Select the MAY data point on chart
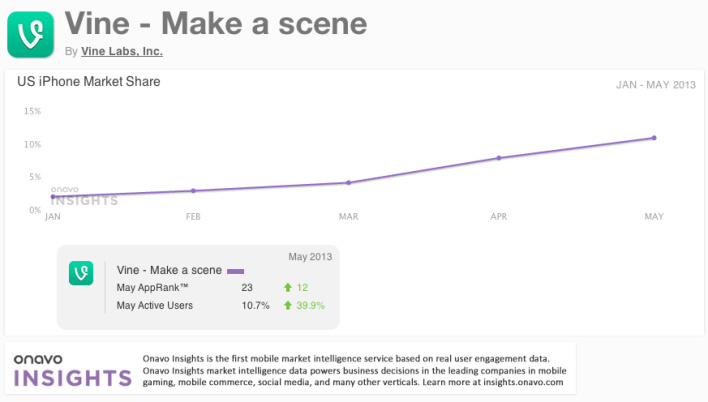 (x=654, y=138)
